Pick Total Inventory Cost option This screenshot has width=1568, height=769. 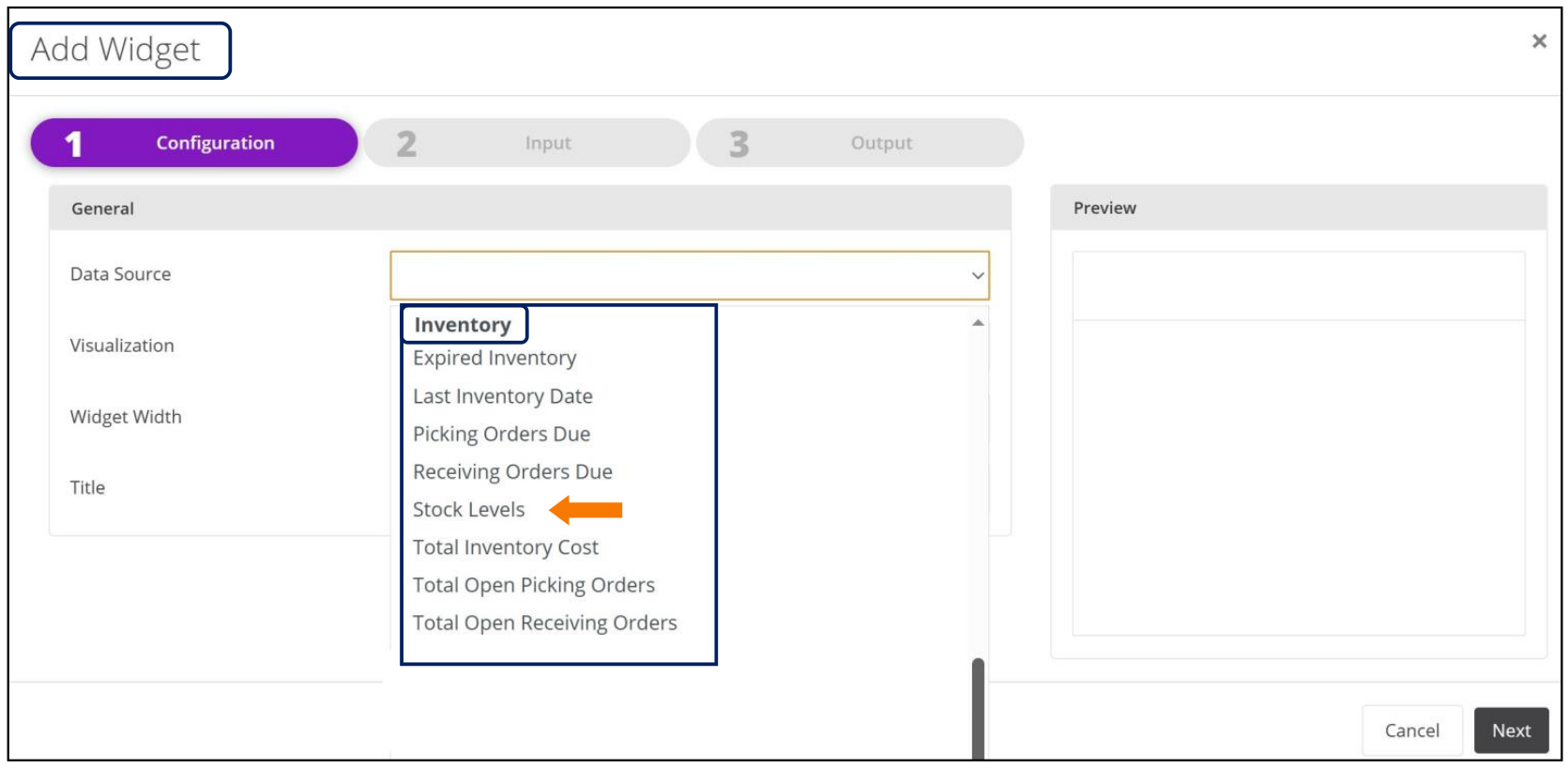click(506, 546)
